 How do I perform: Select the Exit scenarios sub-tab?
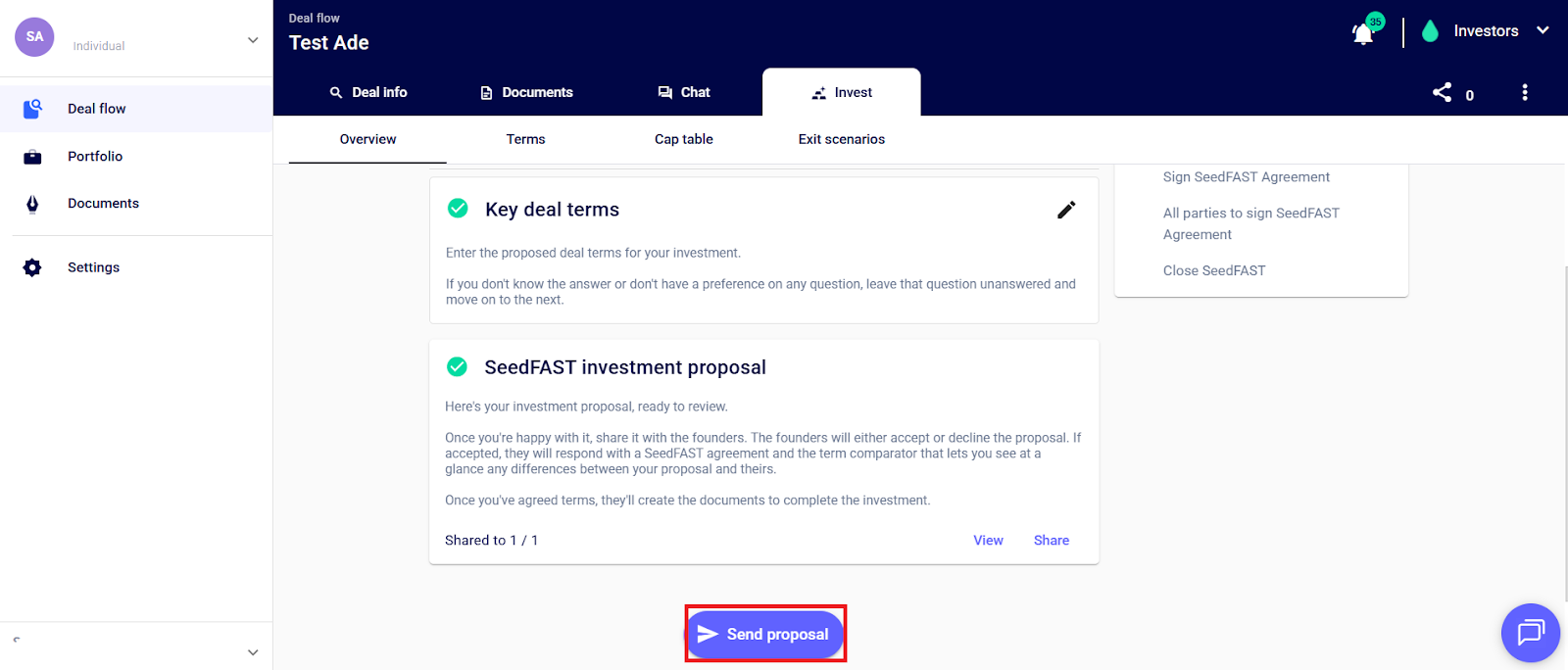pyautogui.click(x=841, y=139)
